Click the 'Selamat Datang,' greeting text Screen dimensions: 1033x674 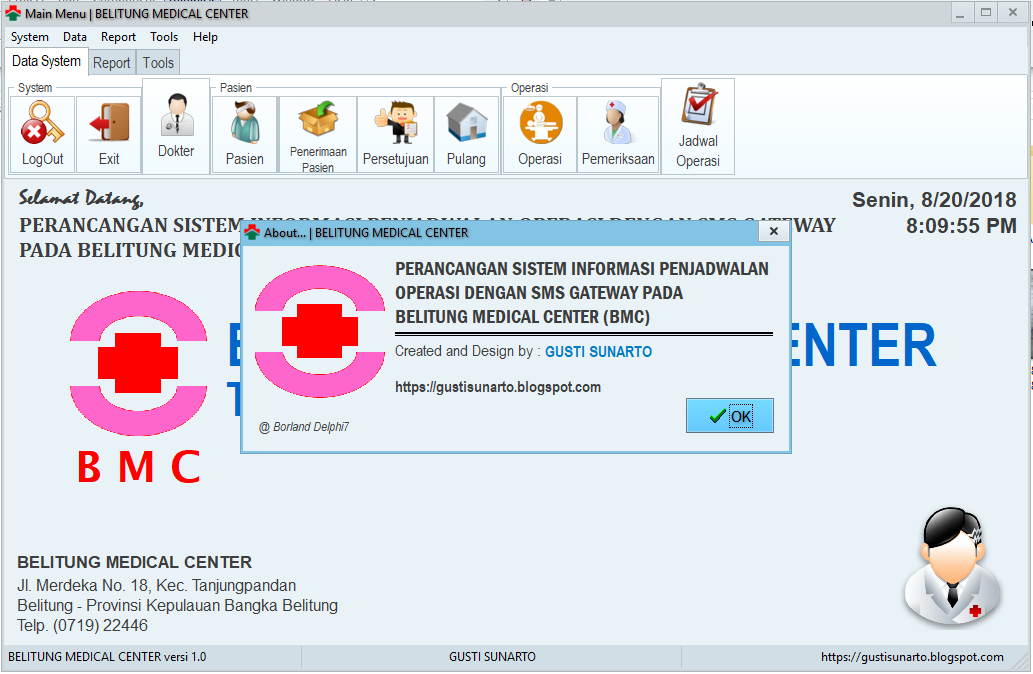(81, 198)
